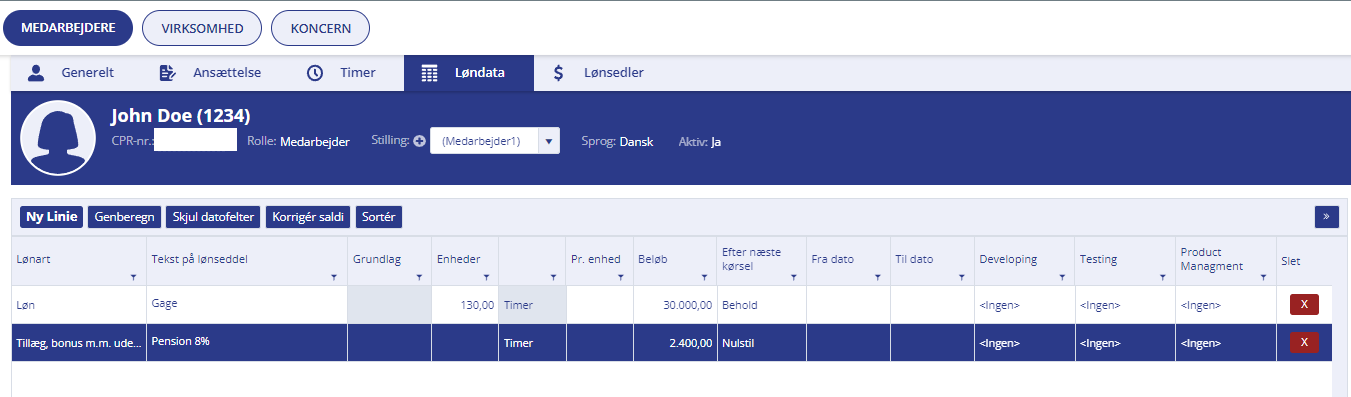Viewport: 1351px width, 397px height.
Task: Open filter for Til dato column
Action: coord(962,277)
